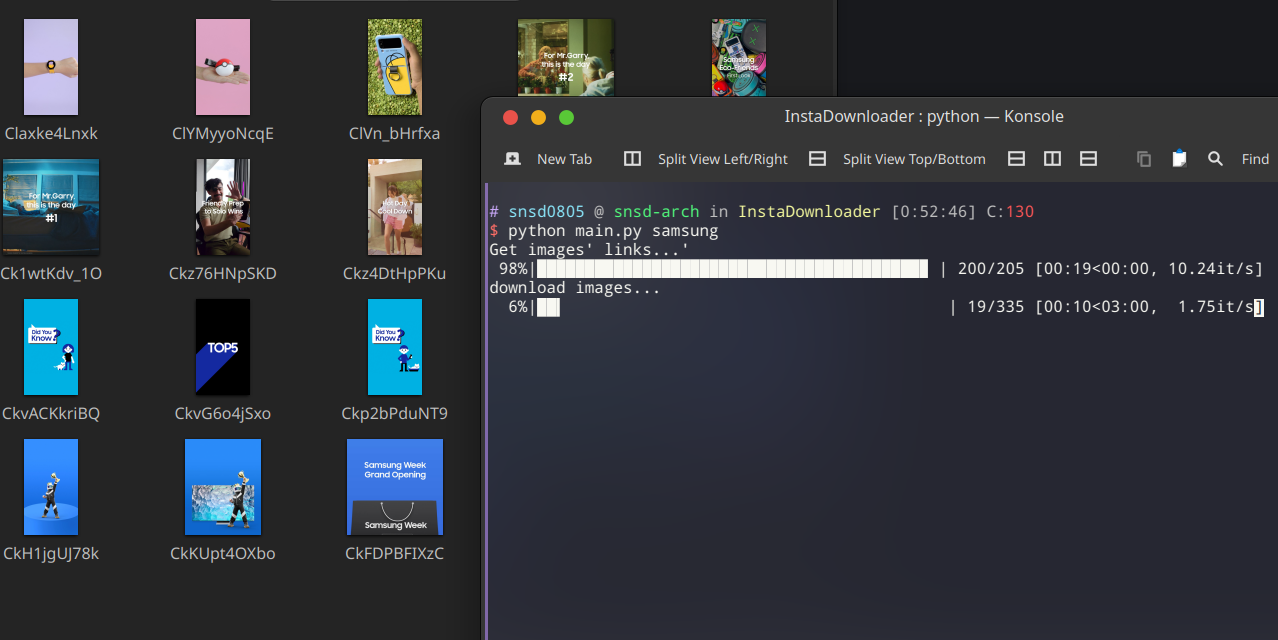Select the CkvG6o4jSxo TOP5 thumbnail
The image size is (1278, 640).
223,347
